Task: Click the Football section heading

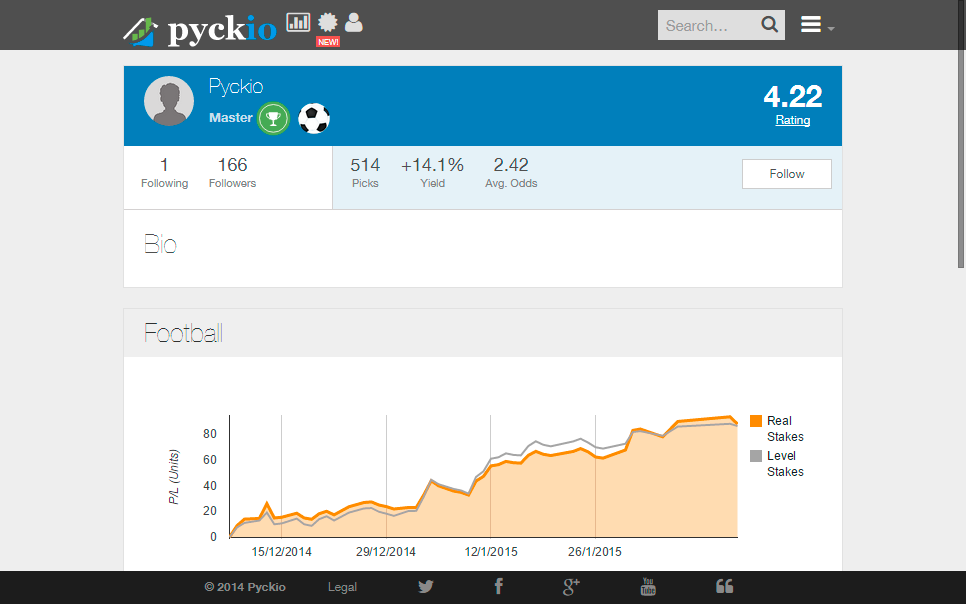Action: click(x=184, y=333)
